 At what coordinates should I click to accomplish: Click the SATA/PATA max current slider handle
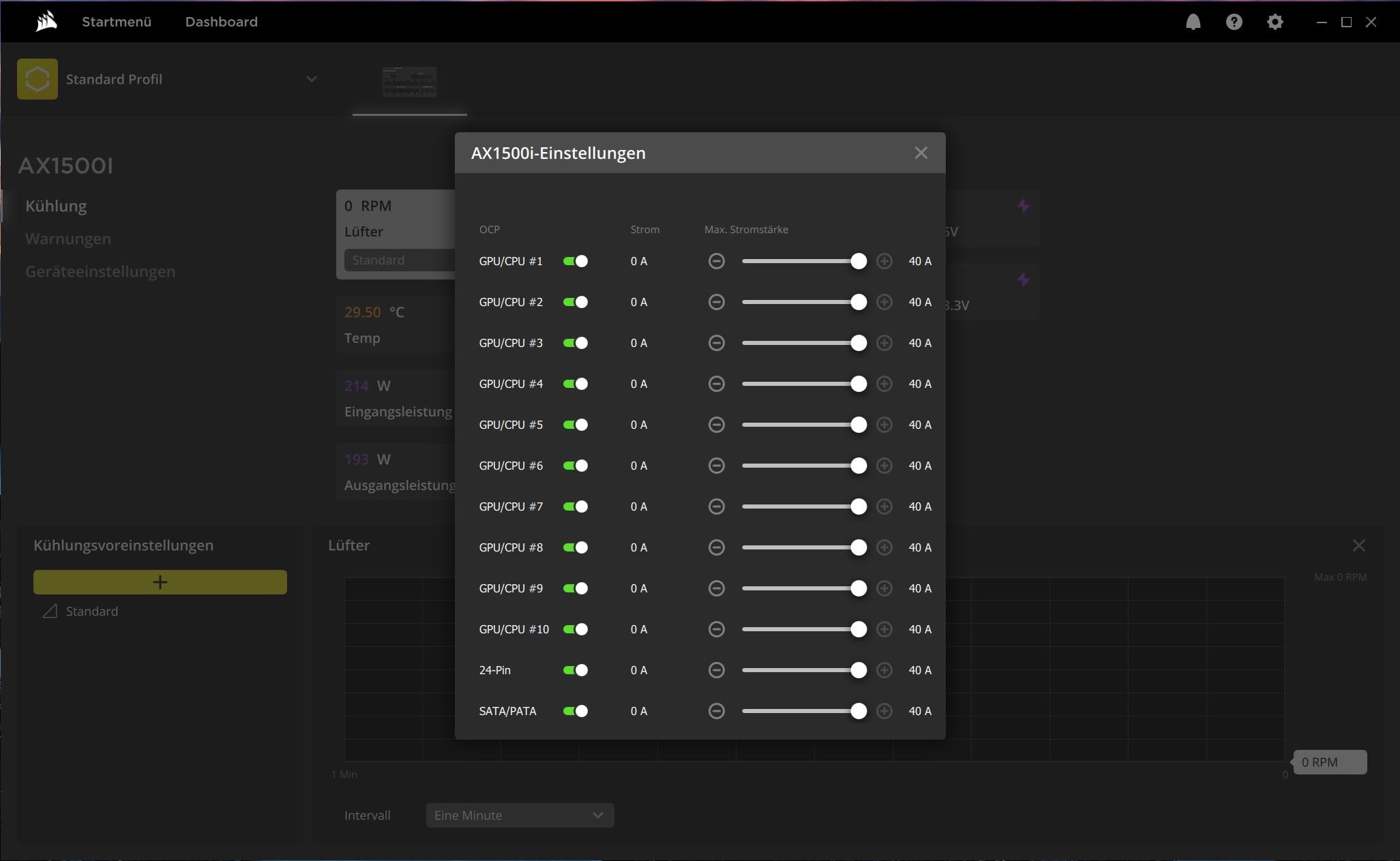click(x=859, y=711)
